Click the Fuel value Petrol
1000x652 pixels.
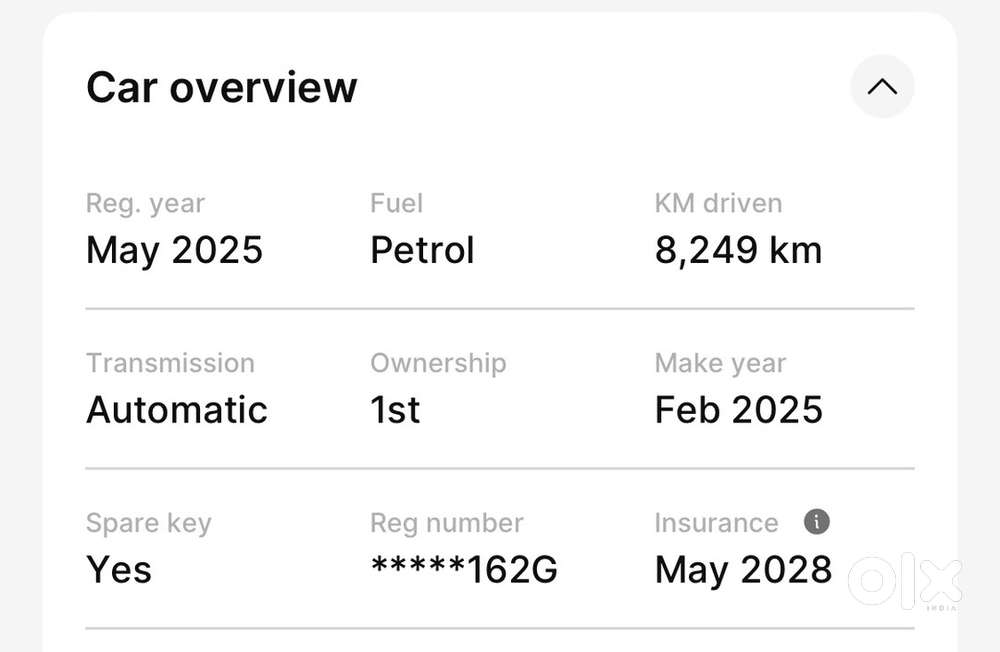(x=422, y=250)
